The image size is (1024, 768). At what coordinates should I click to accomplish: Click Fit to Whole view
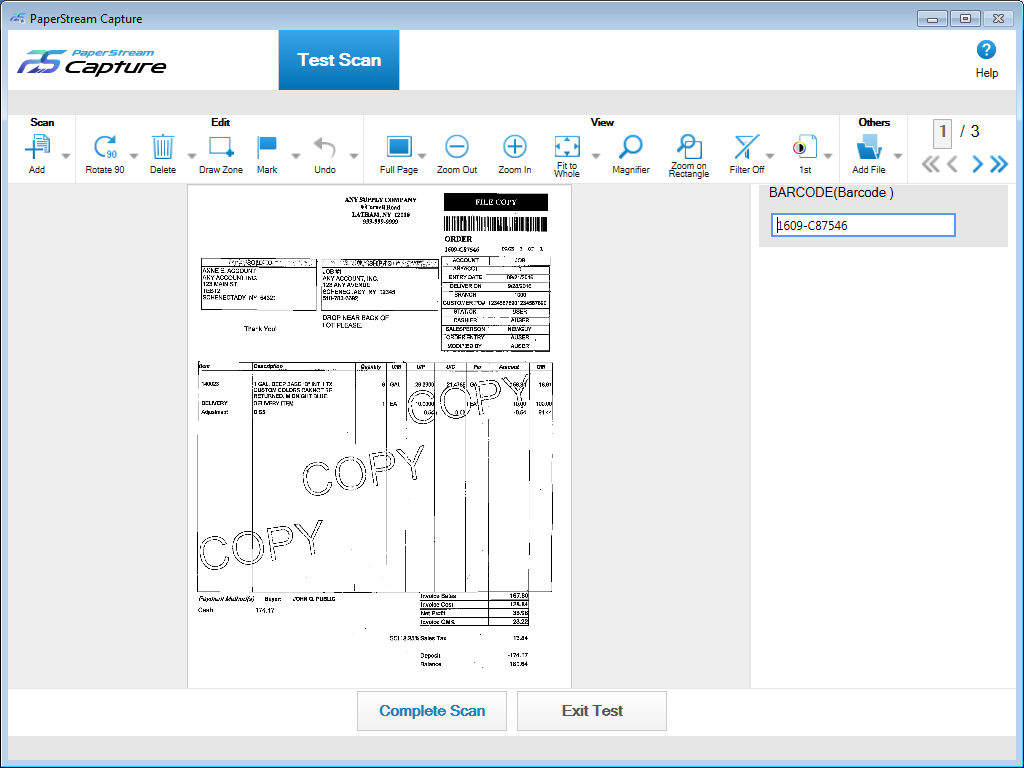[566, 148]
